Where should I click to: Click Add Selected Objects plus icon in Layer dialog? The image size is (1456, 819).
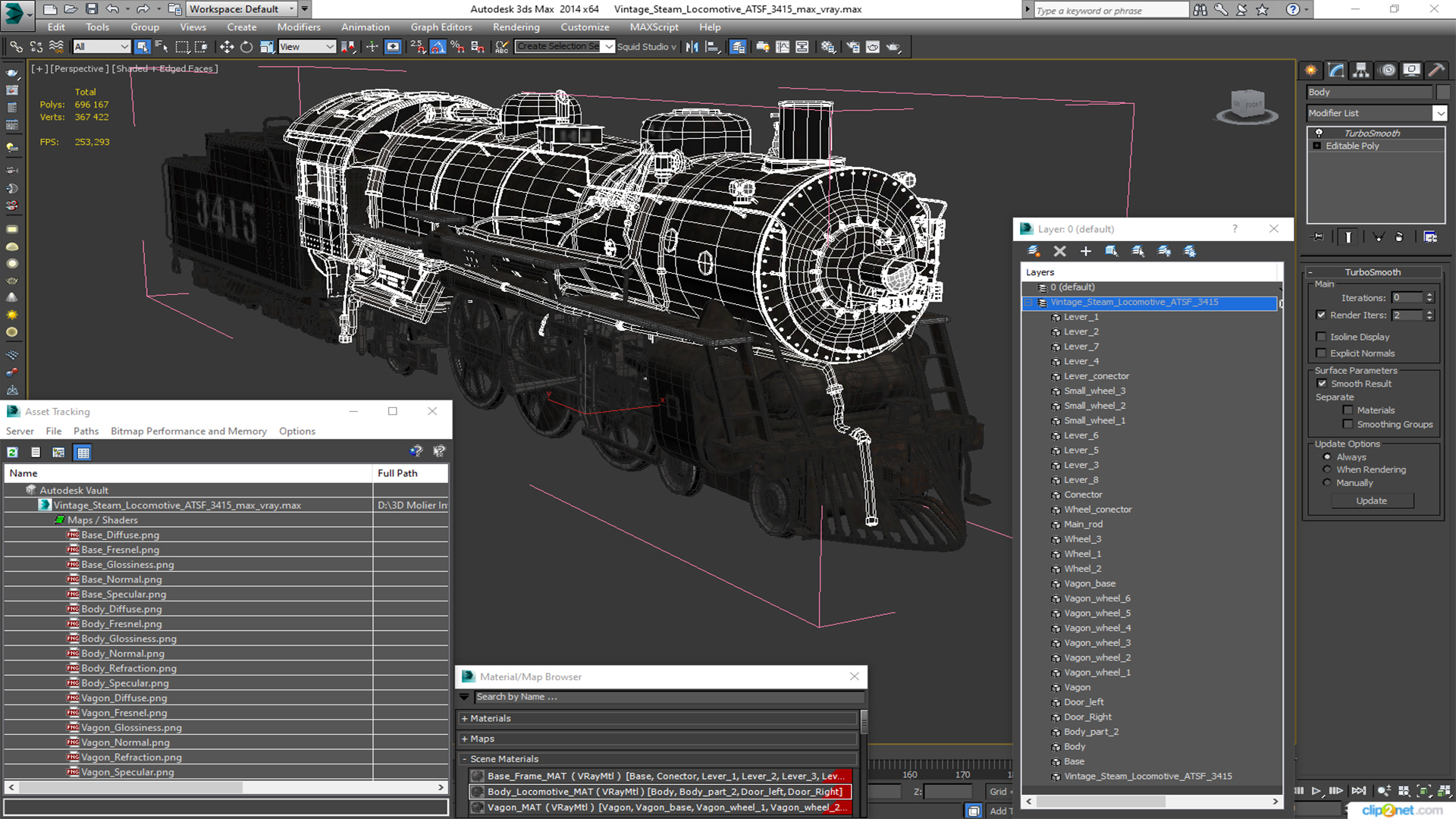(x=1086, y=251)
